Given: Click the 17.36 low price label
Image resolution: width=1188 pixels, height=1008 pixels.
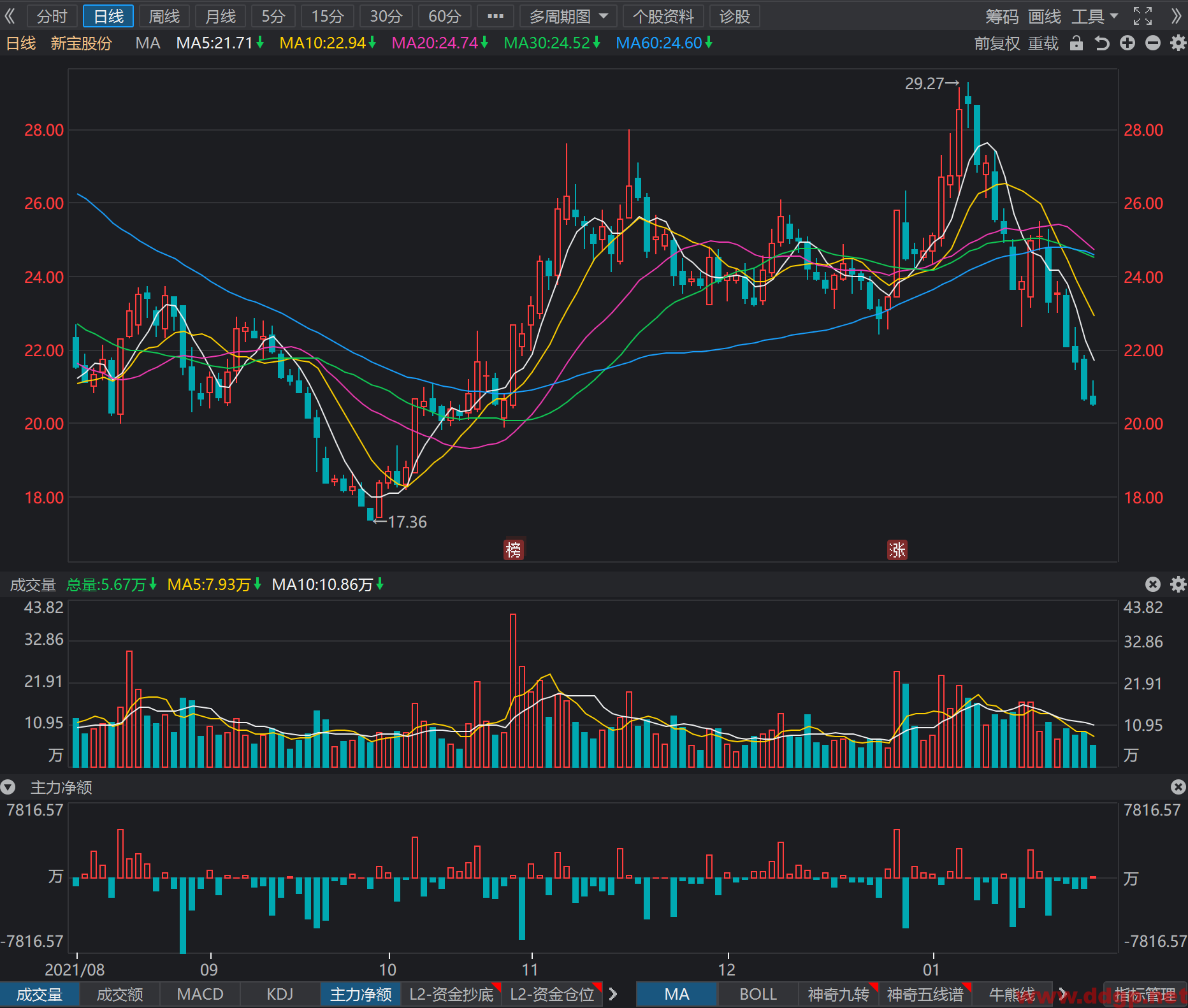Looking at the screenshot, I should tap(407, 522).
